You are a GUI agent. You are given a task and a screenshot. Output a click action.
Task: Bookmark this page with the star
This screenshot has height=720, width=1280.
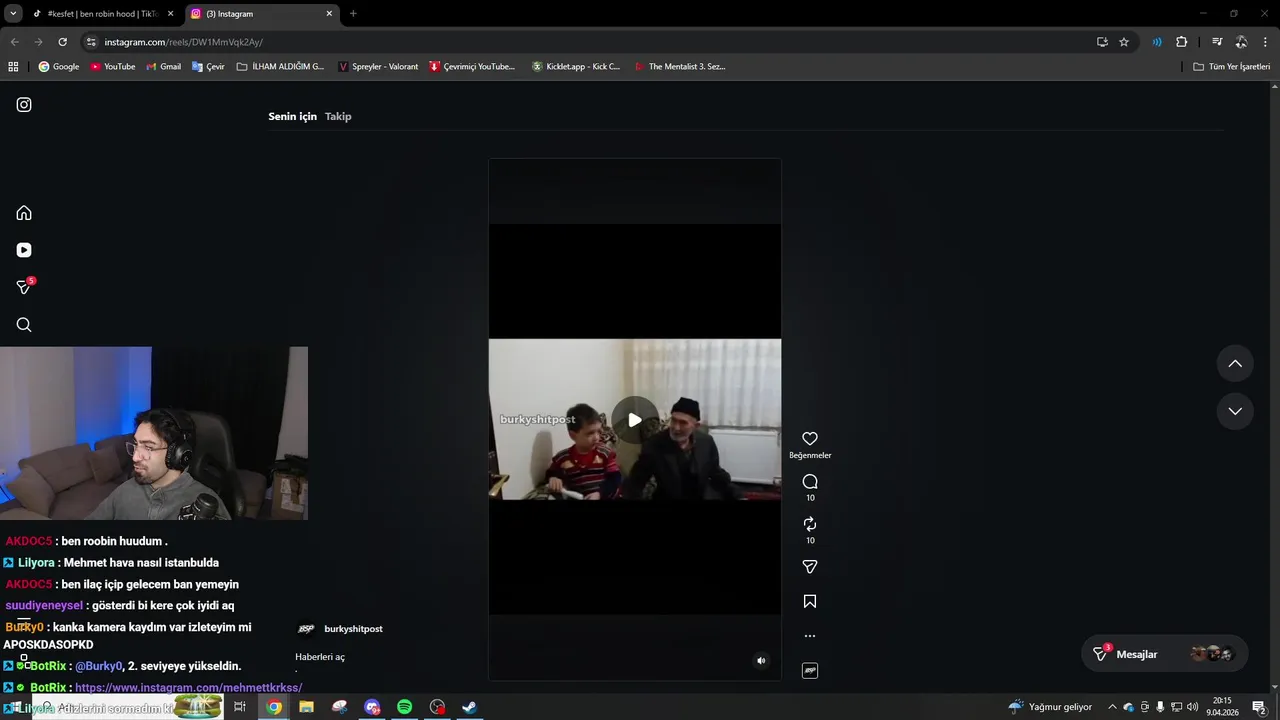click(x=1124, y=42)
